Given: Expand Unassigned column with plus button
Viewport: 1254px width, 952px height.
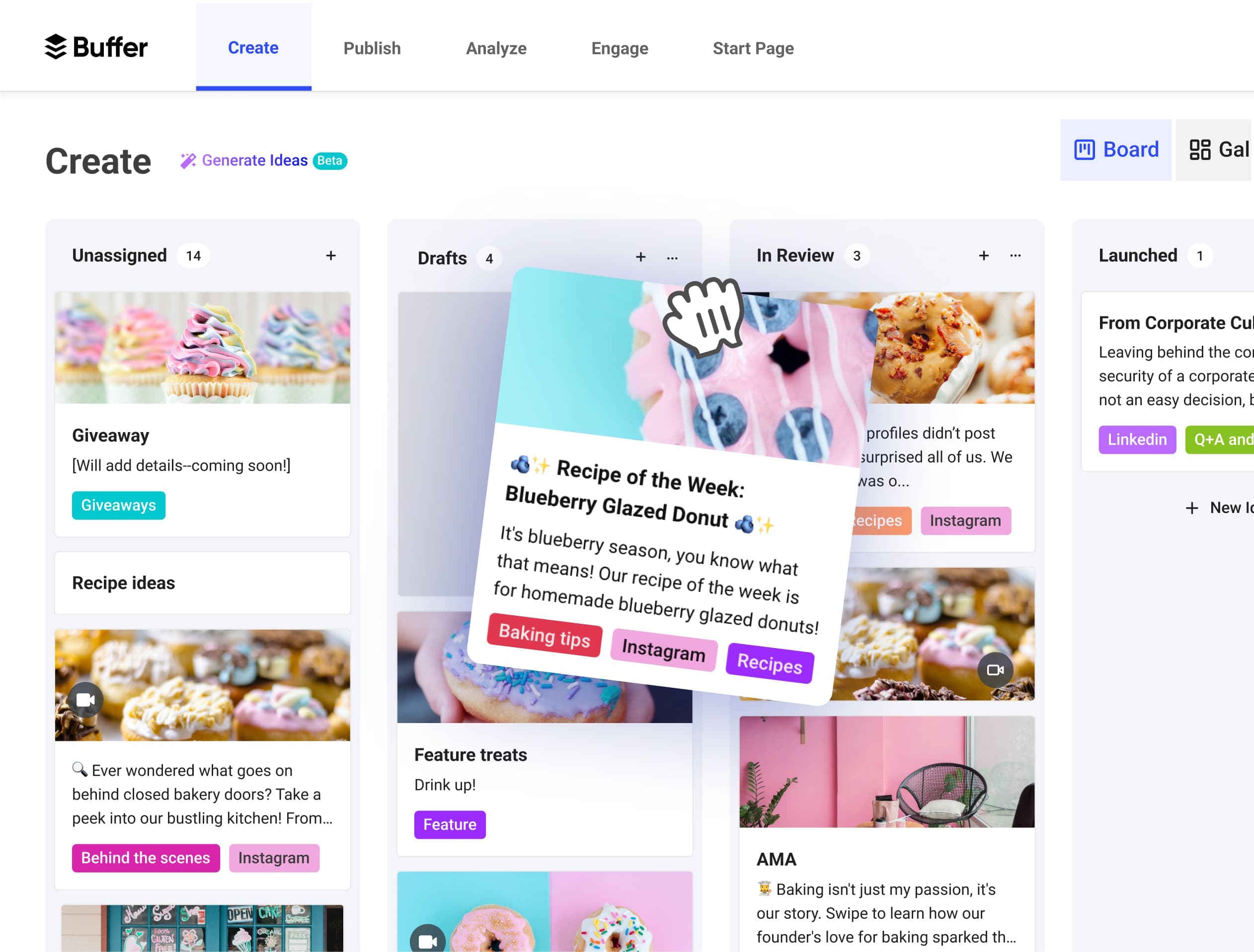Looking at the screenshot, I should click(330, 254).
